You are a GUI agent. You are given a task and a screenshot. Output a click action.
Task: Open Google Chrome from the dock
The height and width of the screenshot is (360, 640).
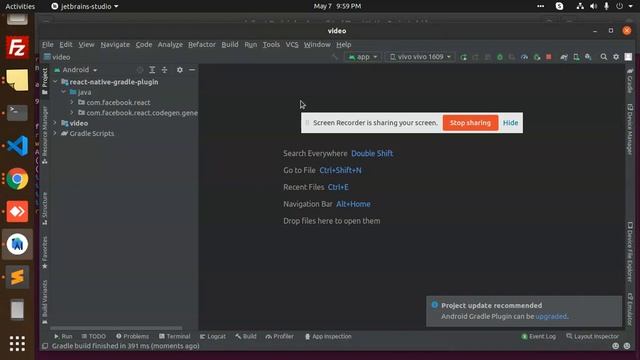pyautogui.click(x=17, y=179)
